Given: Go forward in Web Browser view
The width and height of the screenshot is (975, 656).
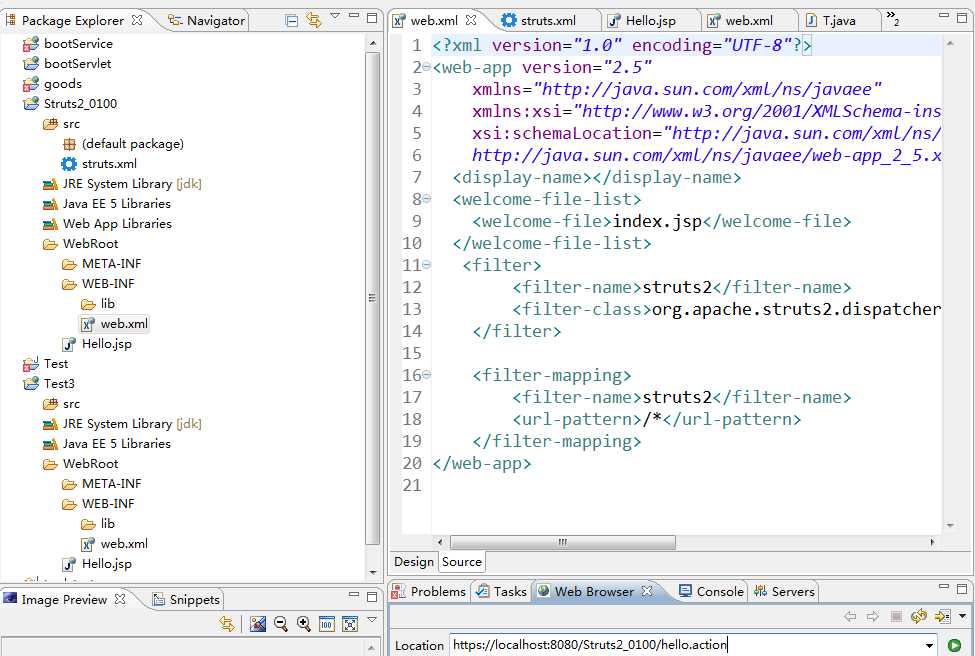Looking at the screenshot, I should coord(872,616).
